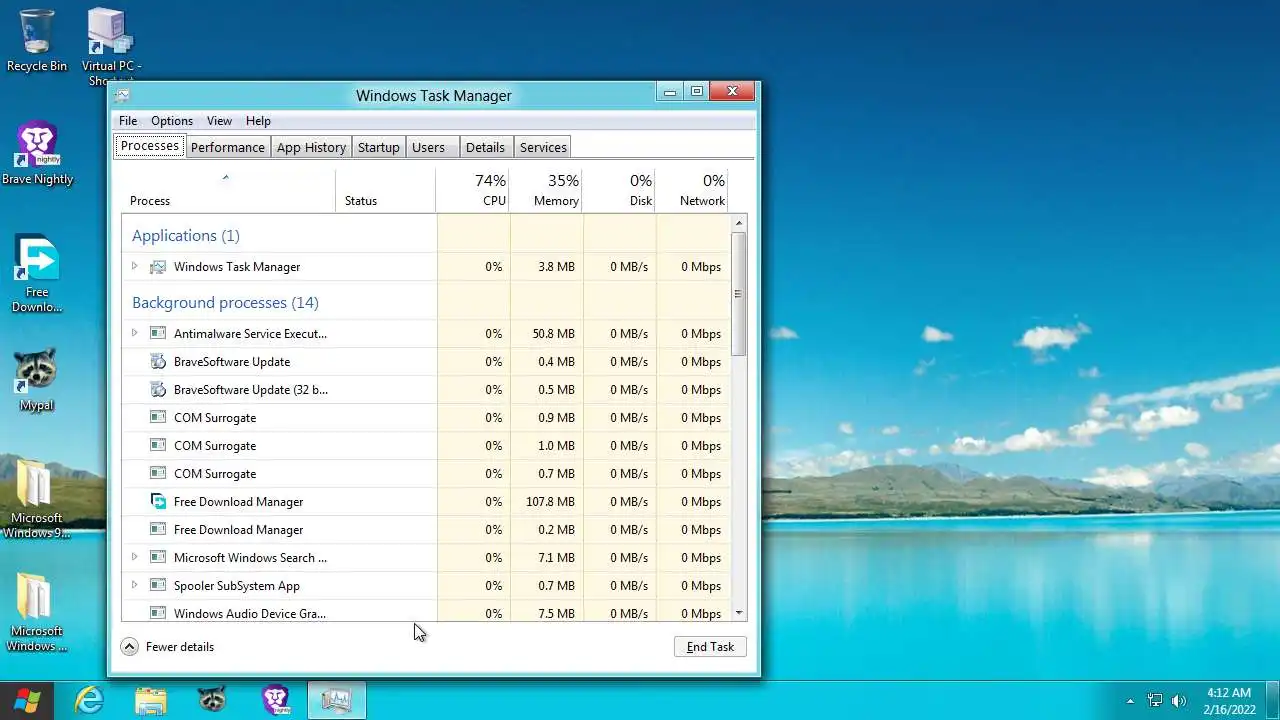The image size is (1280, 720).
Task: Sort by the Memory column header
Action: (546, 190)
